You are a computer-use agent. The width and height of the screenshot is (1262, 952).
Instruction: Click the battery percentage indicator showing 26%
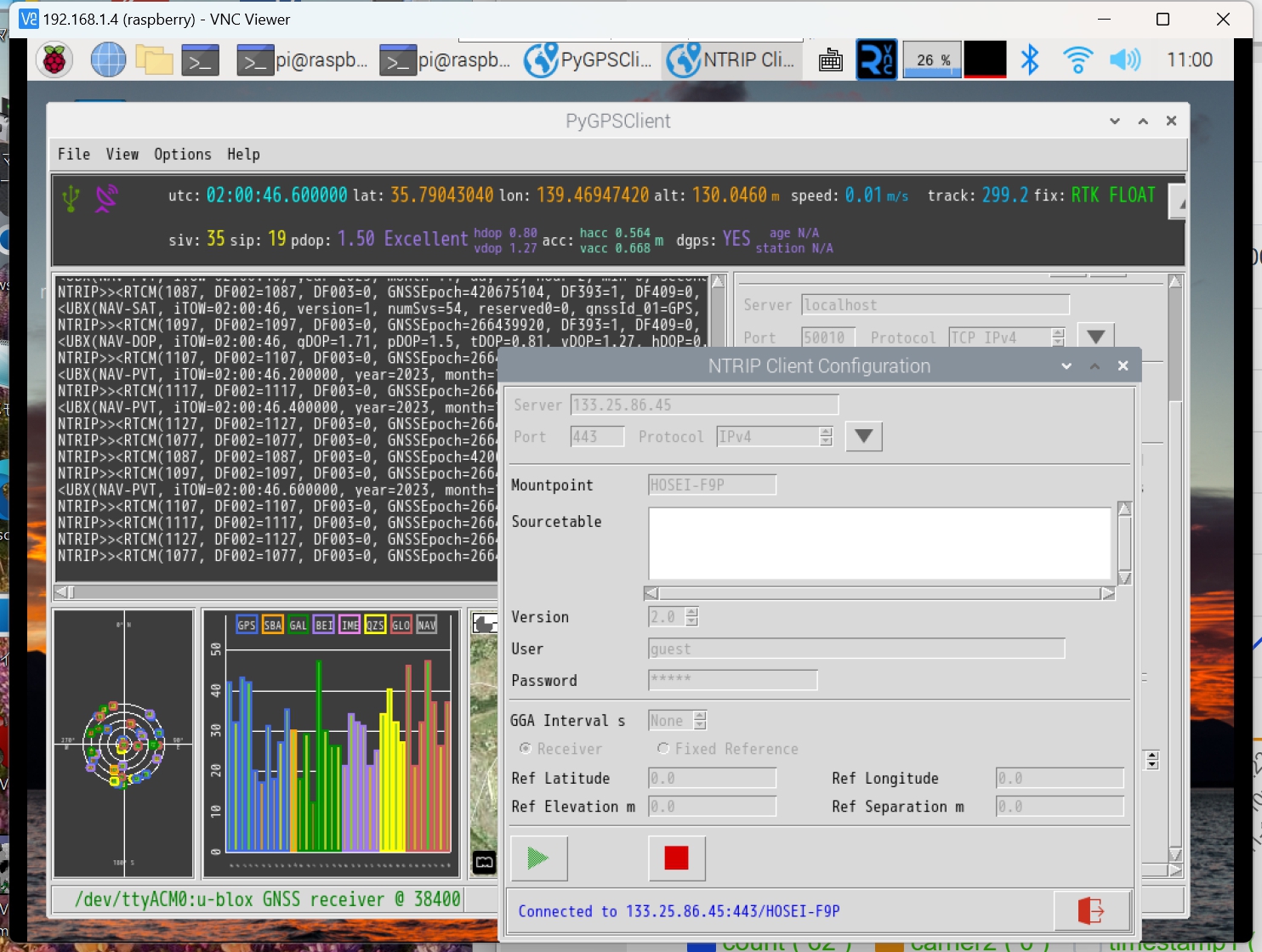pyautogui.click(x=931, y=59)
